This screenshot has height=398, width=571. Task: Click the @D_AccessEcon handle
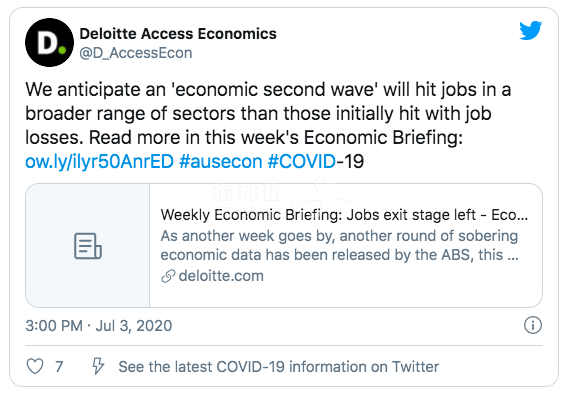pos(136,53)
